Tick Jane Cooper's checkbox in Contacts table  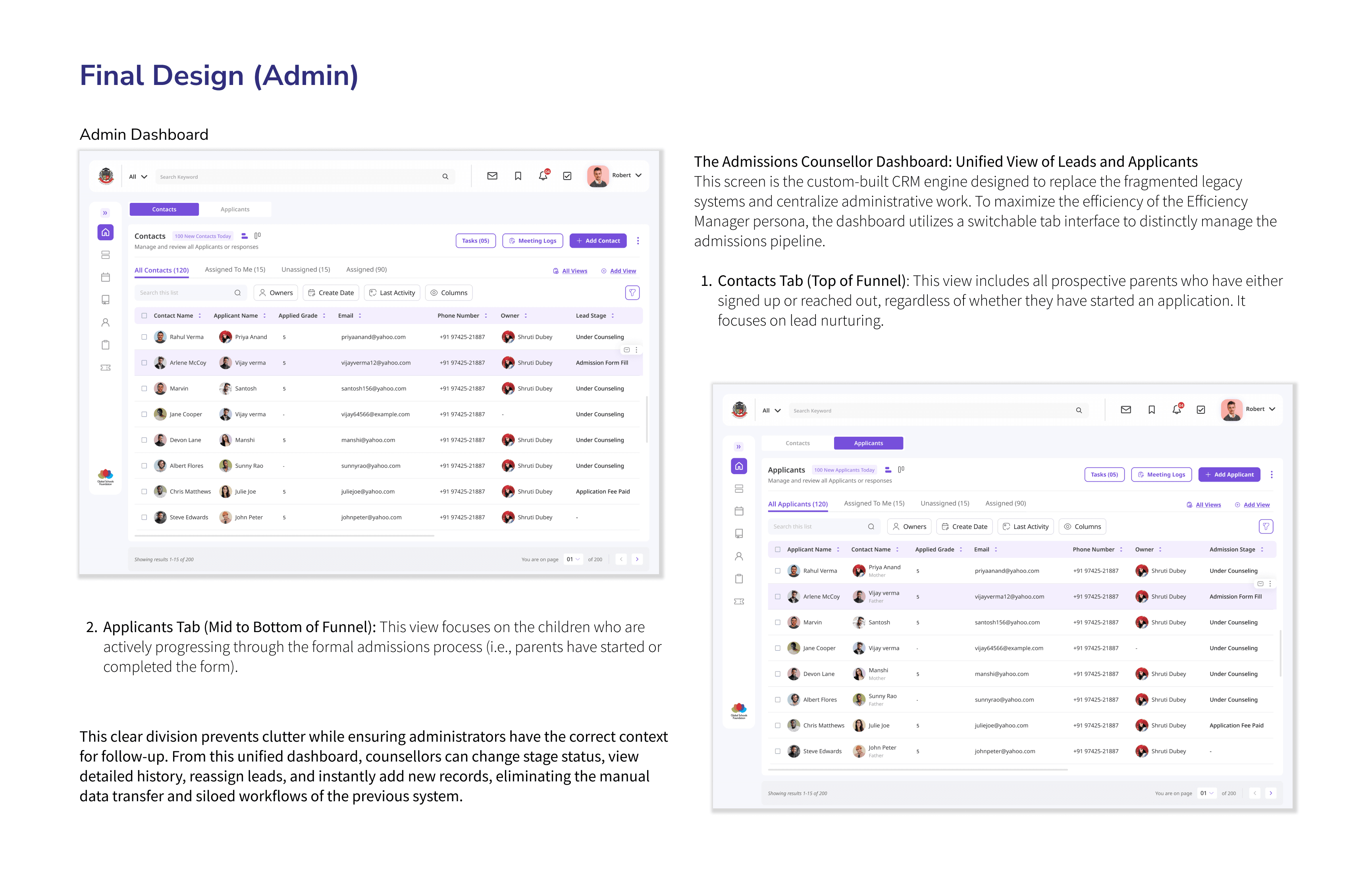coord(144,414)
